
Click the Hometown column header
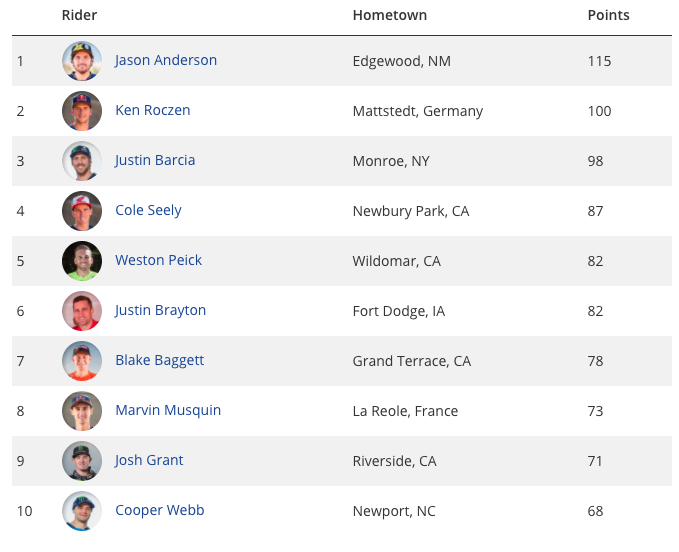pos(390,15)
